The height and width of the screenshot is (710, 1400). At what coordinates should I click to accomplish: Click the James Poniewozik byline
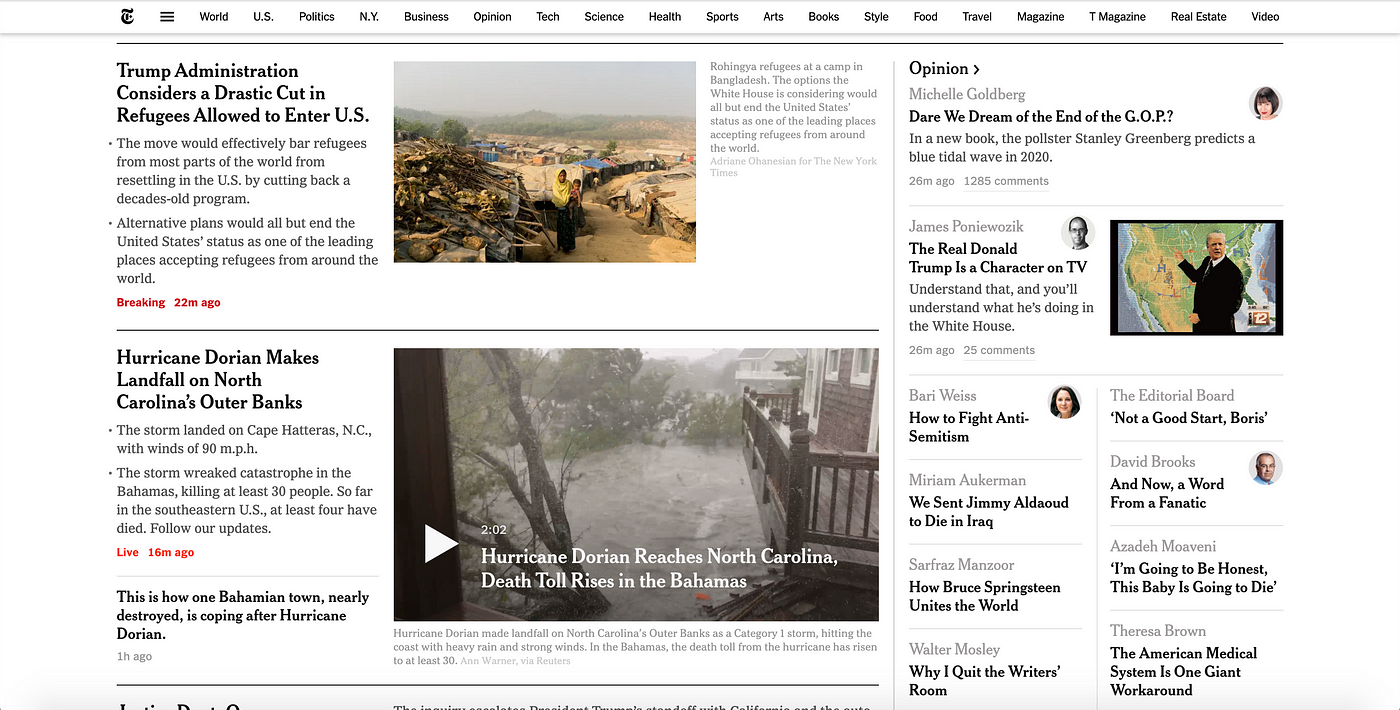click(x=966, y=226)
